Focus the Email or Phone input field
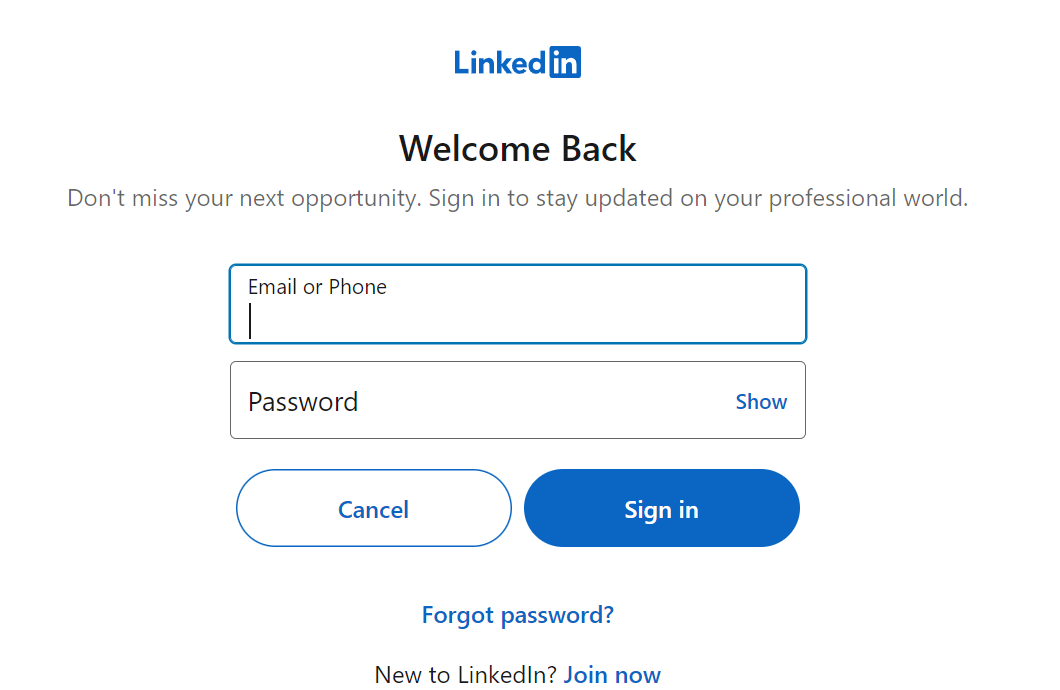 click(x=518, y=304)
